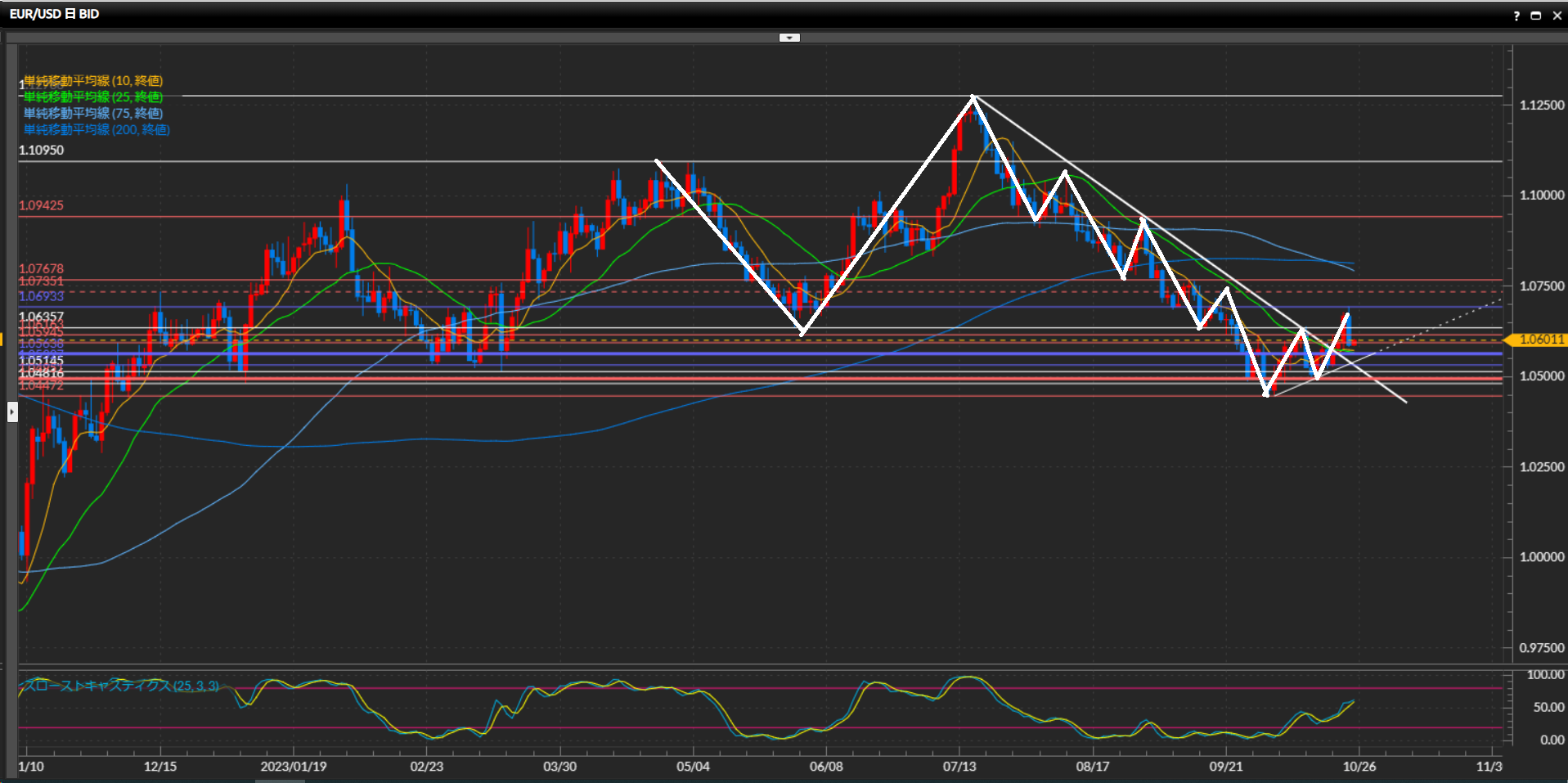1568x783 pixels.
Task: Select the 10-period simple moving average label
Action: [x=93, y=81]
